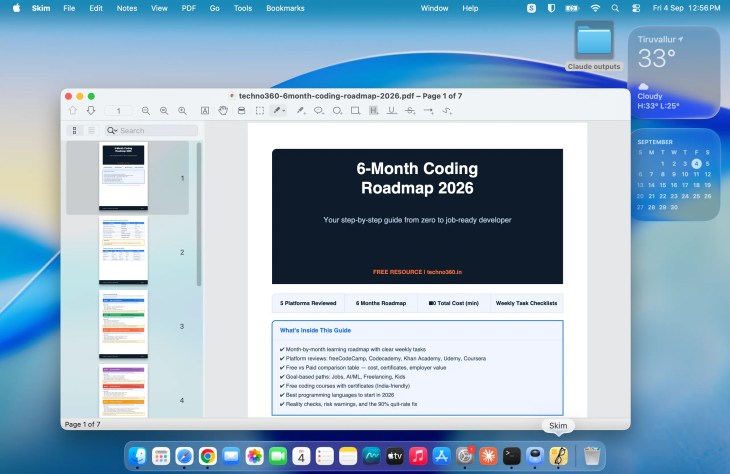The width and height of the screenshot is (730, 474).
Task: Add a strike-through annotation
Action: point(410,111)
